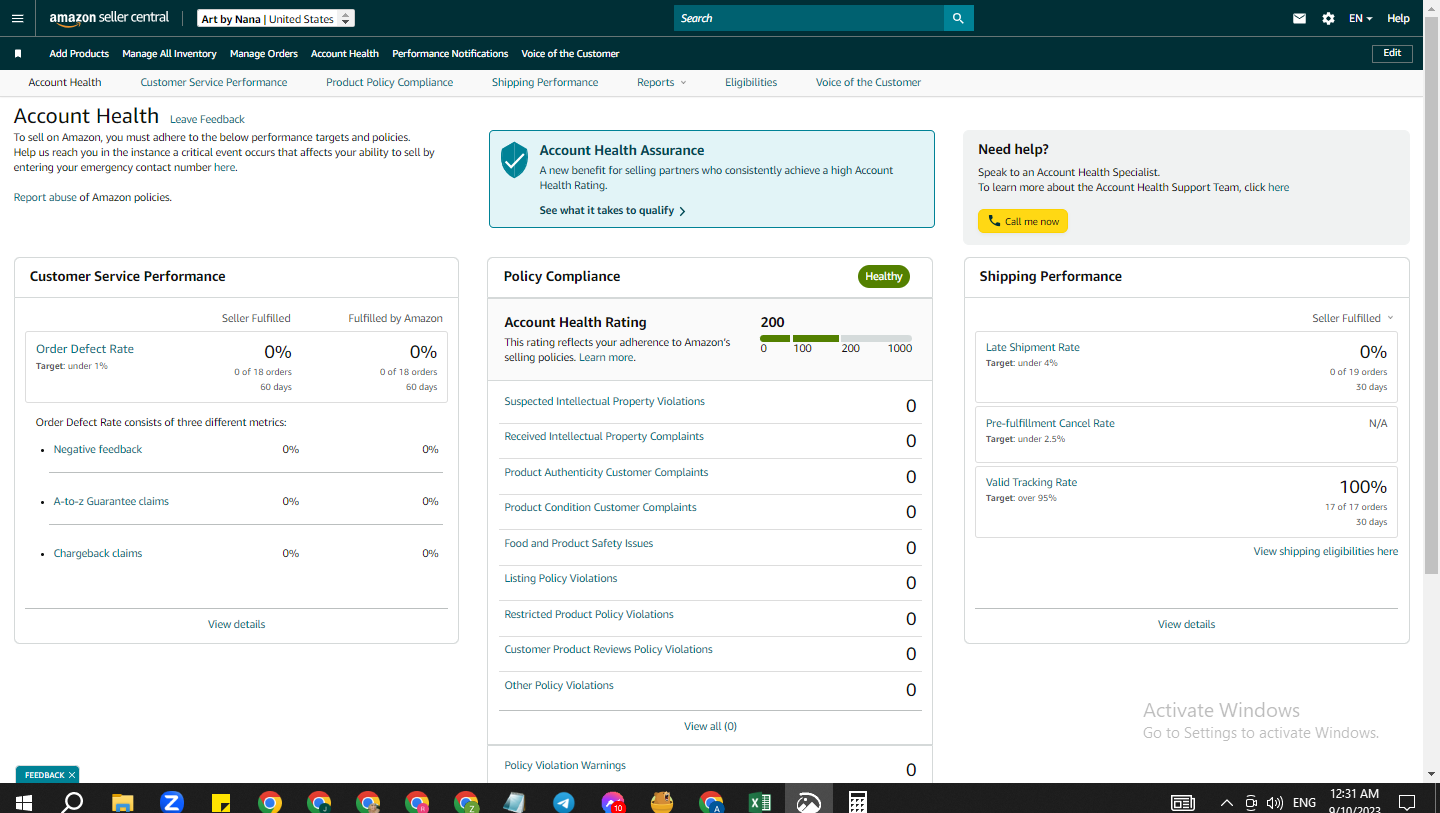Switch to Product Policy Compliance tab

(x=390, y=82)
